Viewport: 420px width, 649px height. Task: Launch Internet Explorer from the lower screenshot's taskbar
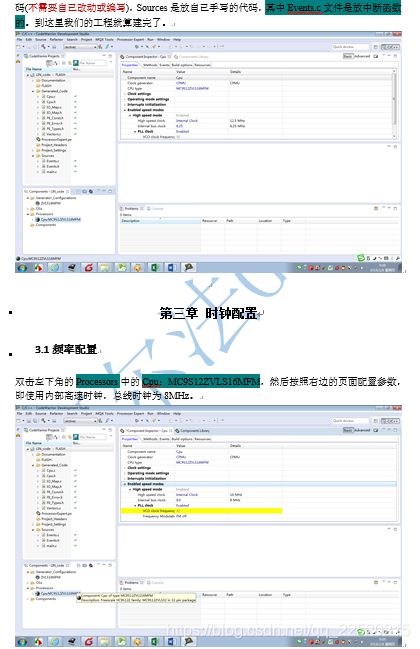(x=55, y=642)
